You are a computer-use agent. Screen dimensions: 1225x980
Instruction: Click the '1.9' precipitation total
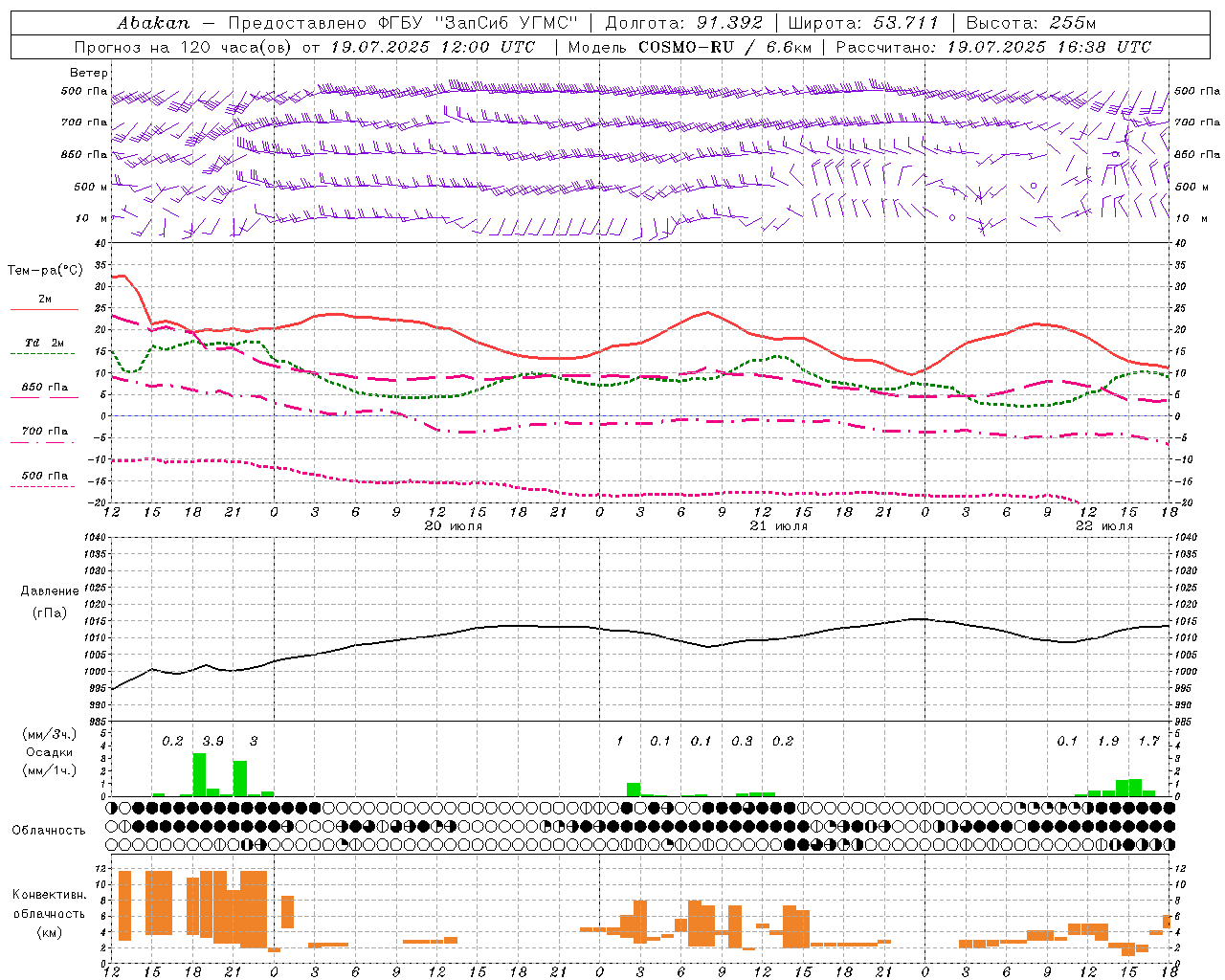[x=1108, y=741]
